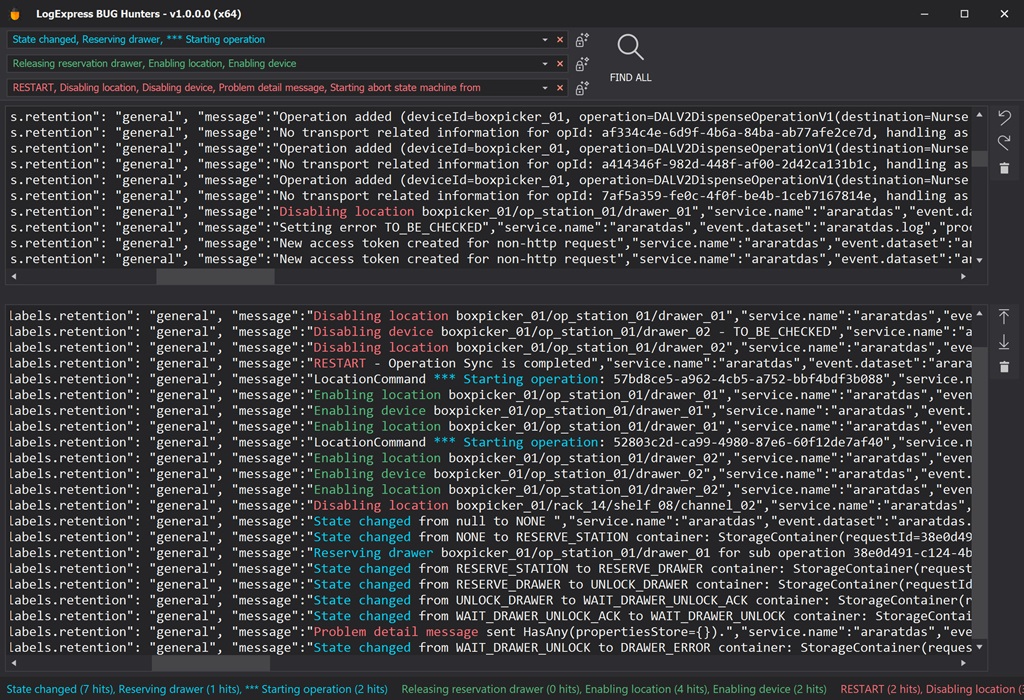Open the red search field history dropdown
The width and height of the screenshot is (1024, 700).
pyautogui.click(x=545, y=88)
